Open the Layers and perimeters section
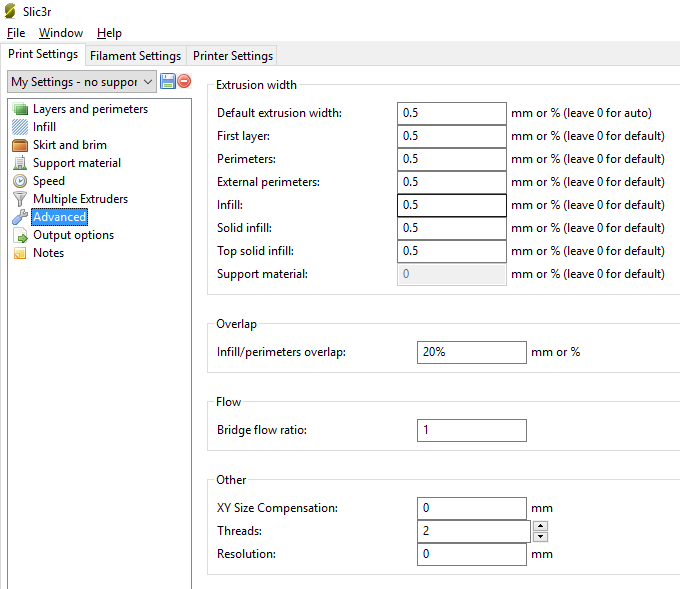This screenshot has width=680, height=589. [90, 109]
